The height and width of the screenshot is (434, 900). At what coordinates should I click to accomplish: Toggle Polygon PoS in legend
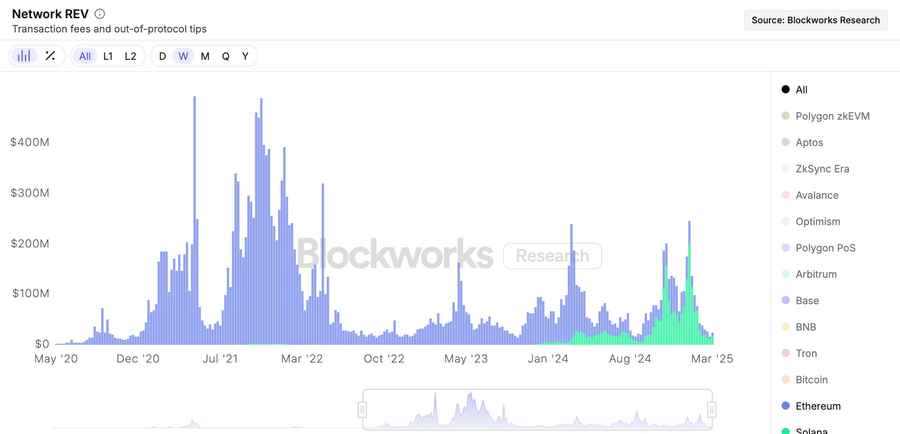(818, 248)
